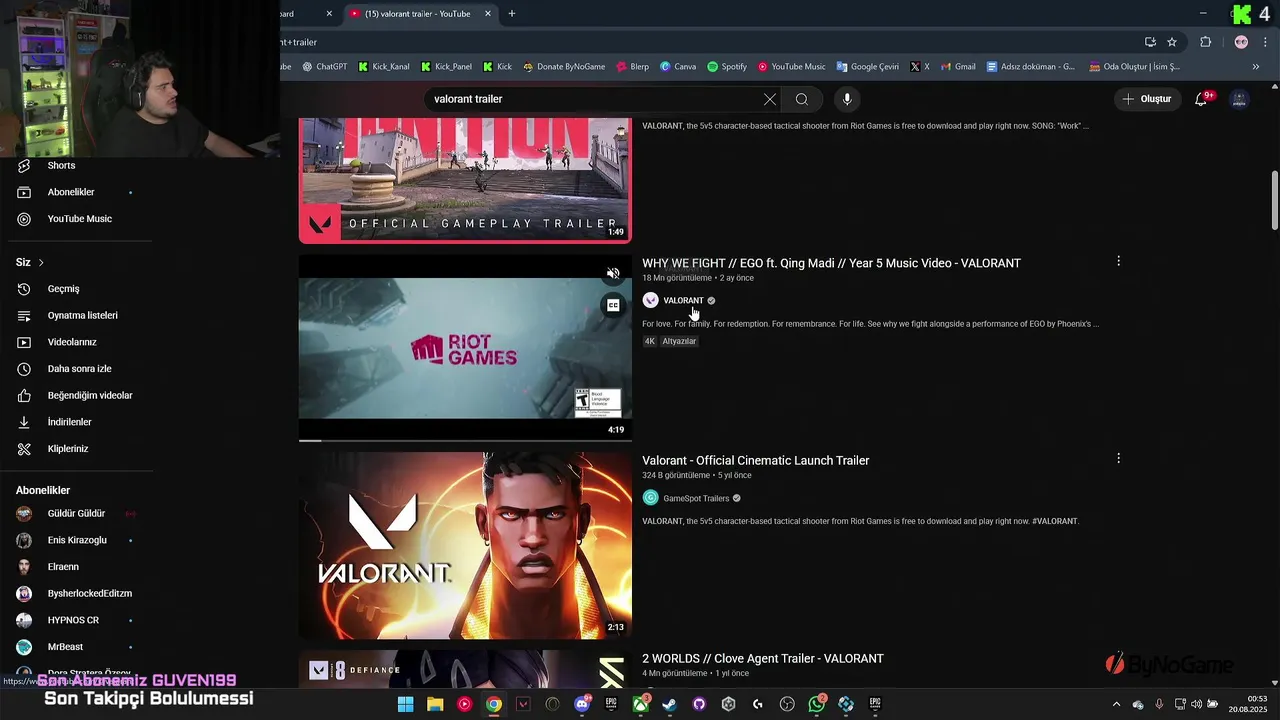Open Steam from the taskbar
This screenshot has width=1280, height=720.
670,704
